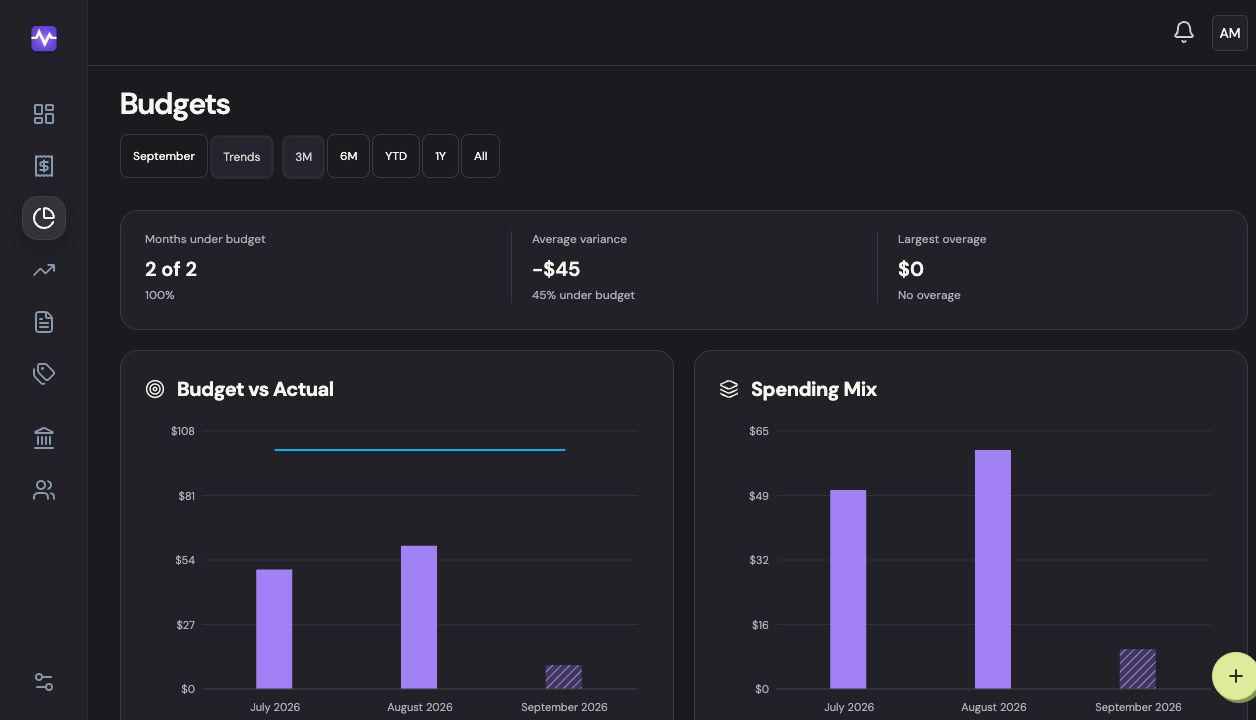This screenshot has height=720, width=1256.
Task: Select the 3M time range
Action: click(x=304, y=157)
